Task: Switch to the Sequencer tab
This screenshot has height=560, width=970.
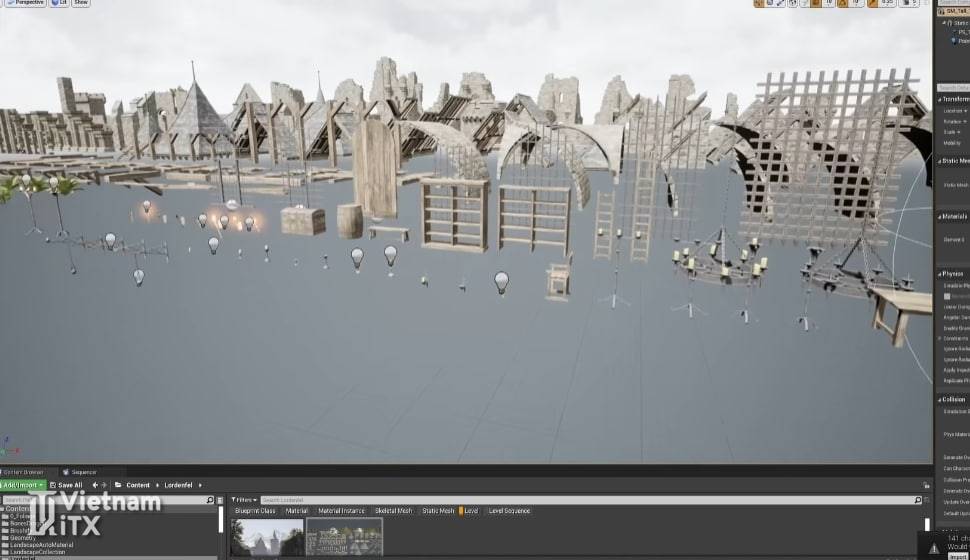Action: click(80, 472)
